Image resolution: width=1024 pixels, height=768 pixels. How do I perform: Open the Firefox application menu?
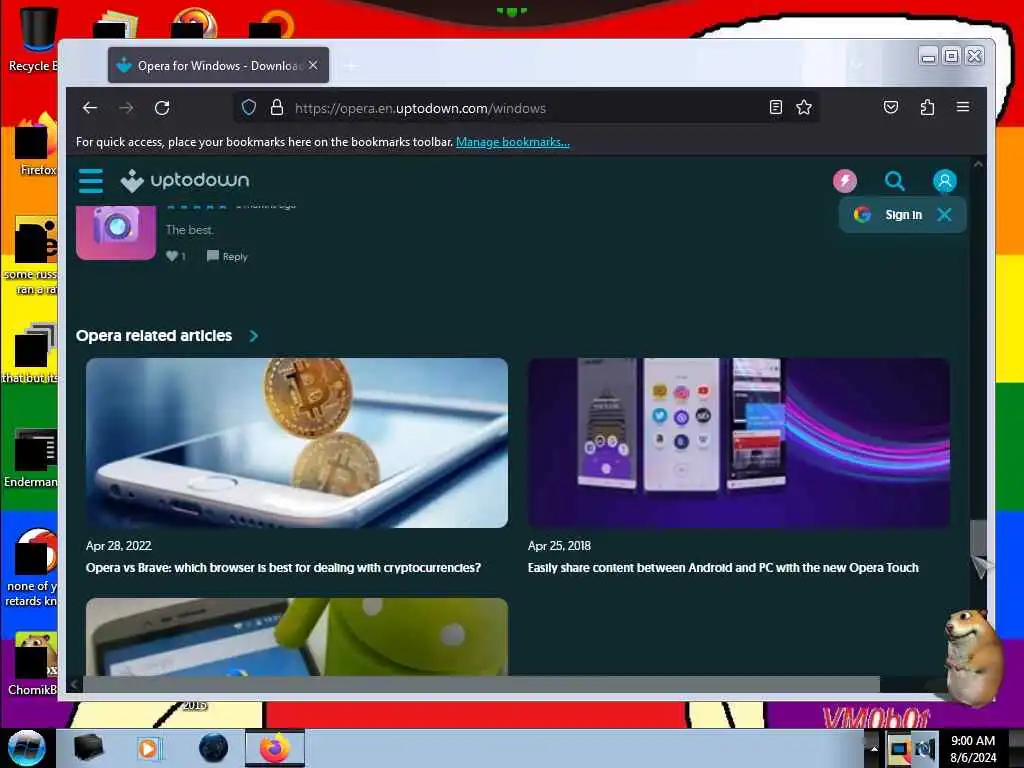click(963, 107)
